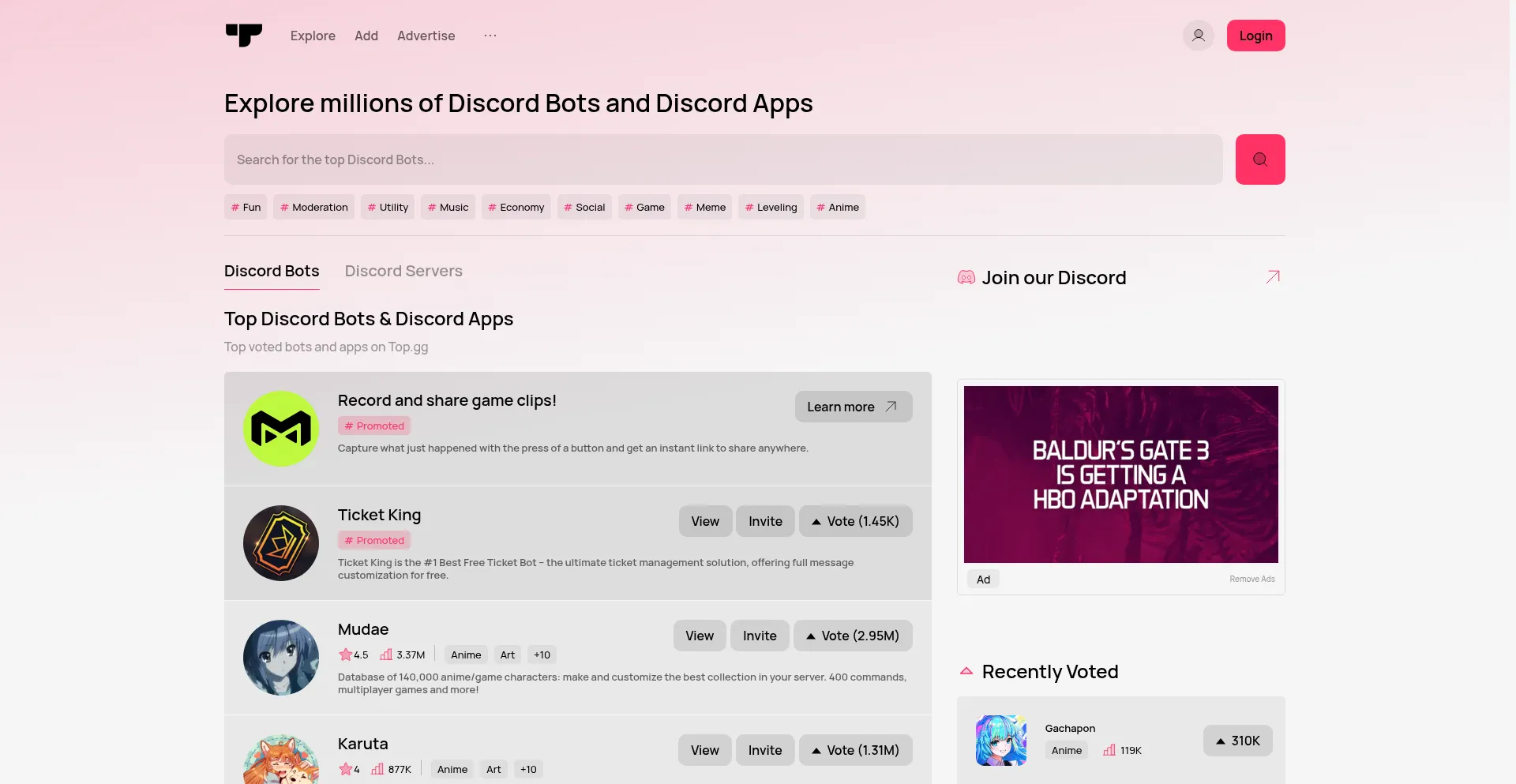The height and width of the screenshot is (784, 1516).
Task: Select the Utility tag
Action: (388, 207)
